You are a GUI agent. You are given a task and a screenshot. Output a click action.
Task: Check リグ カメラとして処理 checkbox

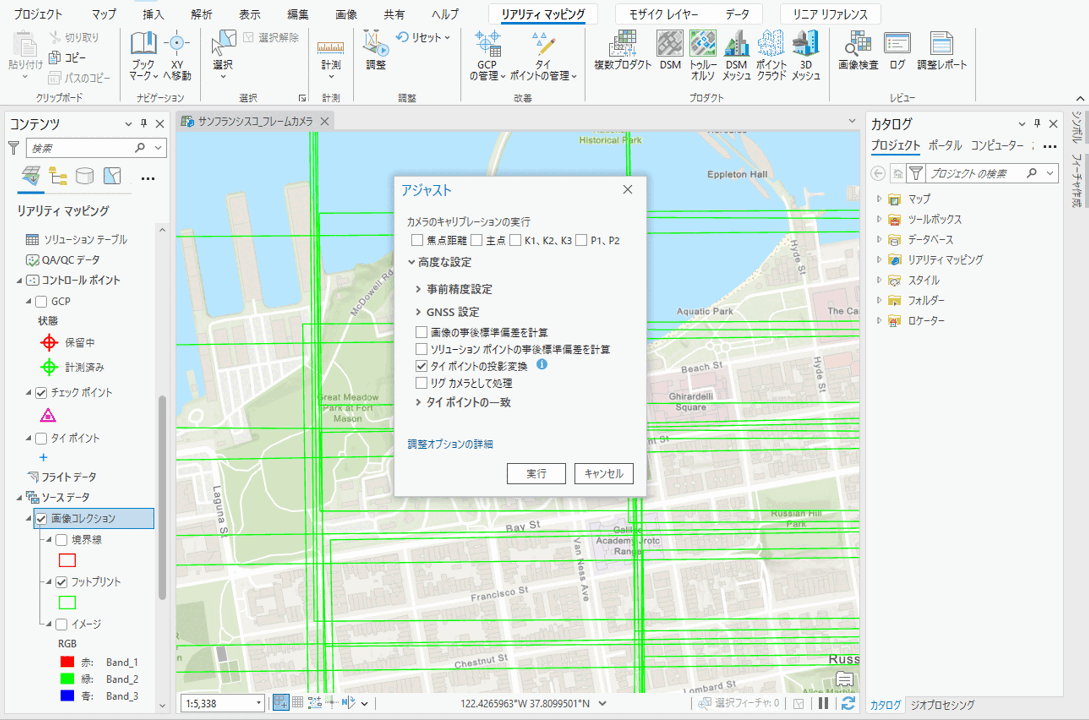(x=422, y=383)
